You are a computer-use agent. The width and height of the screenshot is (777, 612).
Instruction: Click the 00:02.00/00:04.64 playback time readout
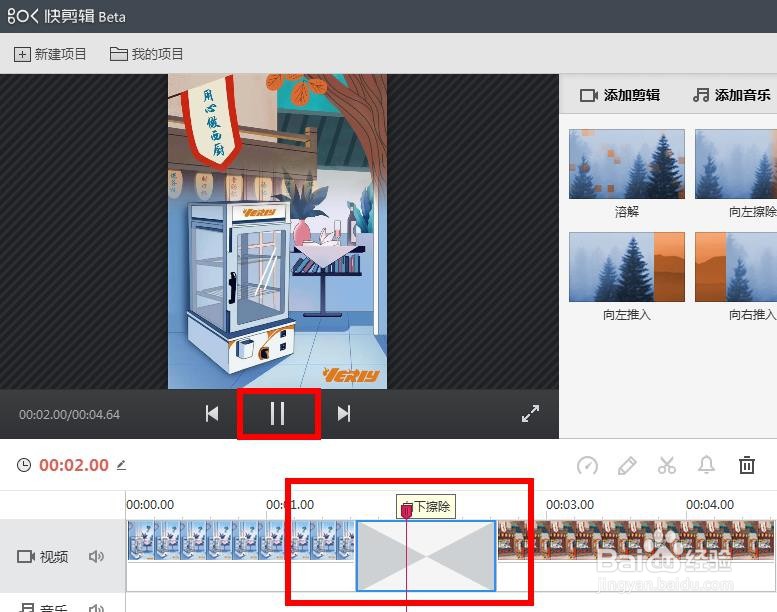tap(69, 414)
